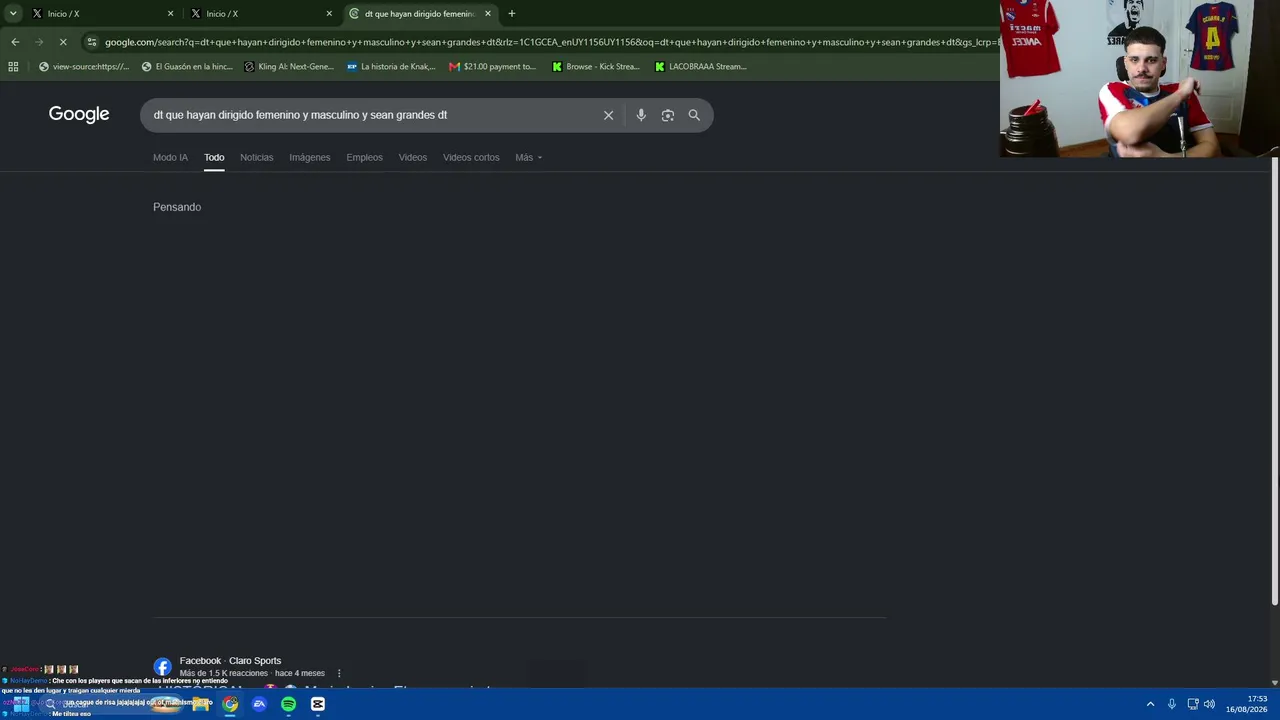Submit the query with the magnifier icon
Screen dimensions: 1280x720
(694, 115)
